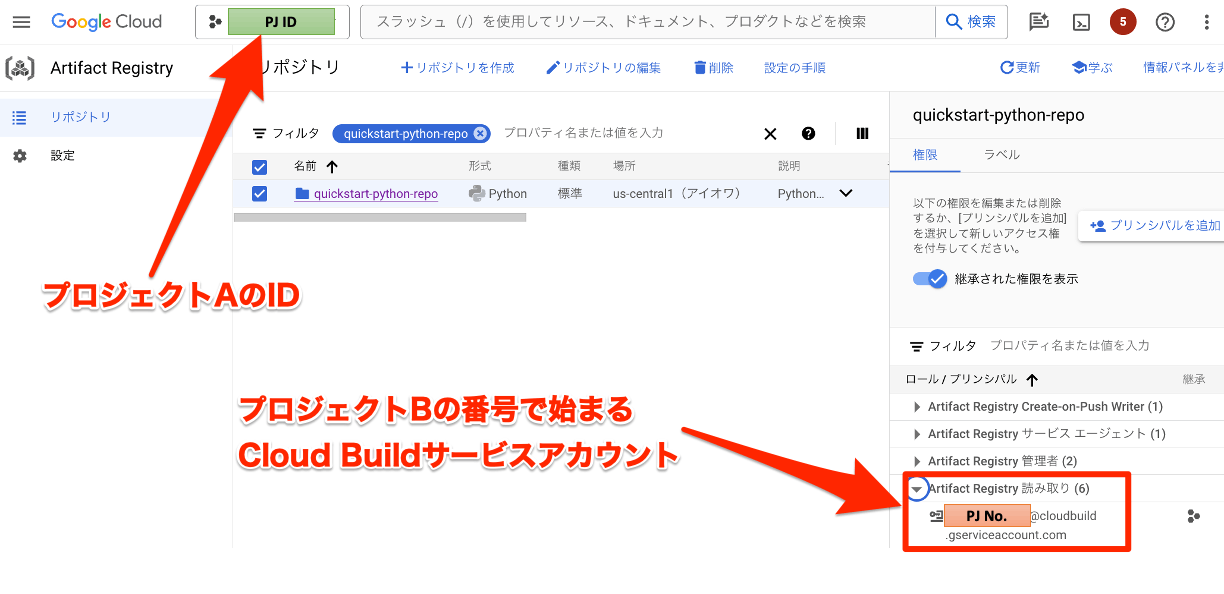Clear all filters with the X icon

770,134
